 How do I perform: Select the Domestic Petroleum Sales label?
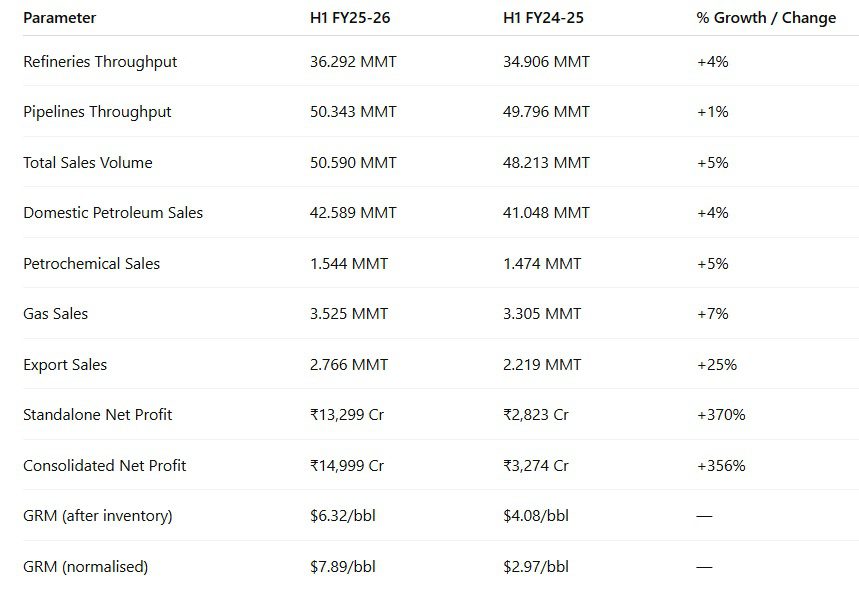[x=113, y=213]
